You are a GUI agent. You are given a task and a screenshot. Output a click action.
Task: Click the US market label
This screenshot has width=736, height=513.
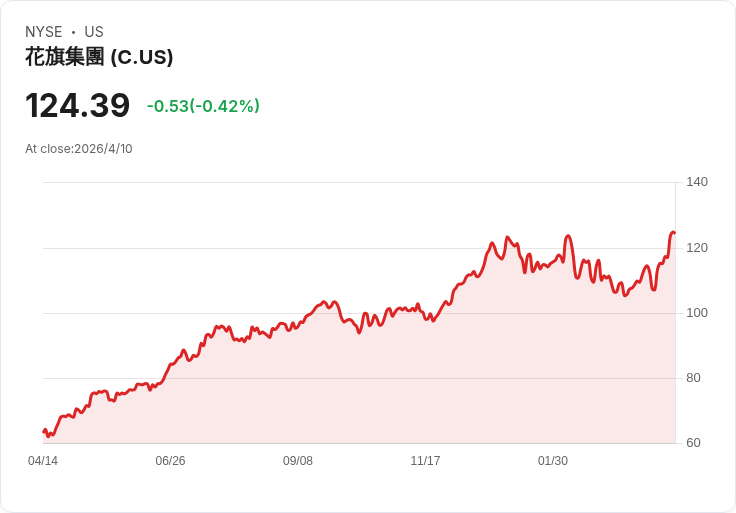coord(94,32)
